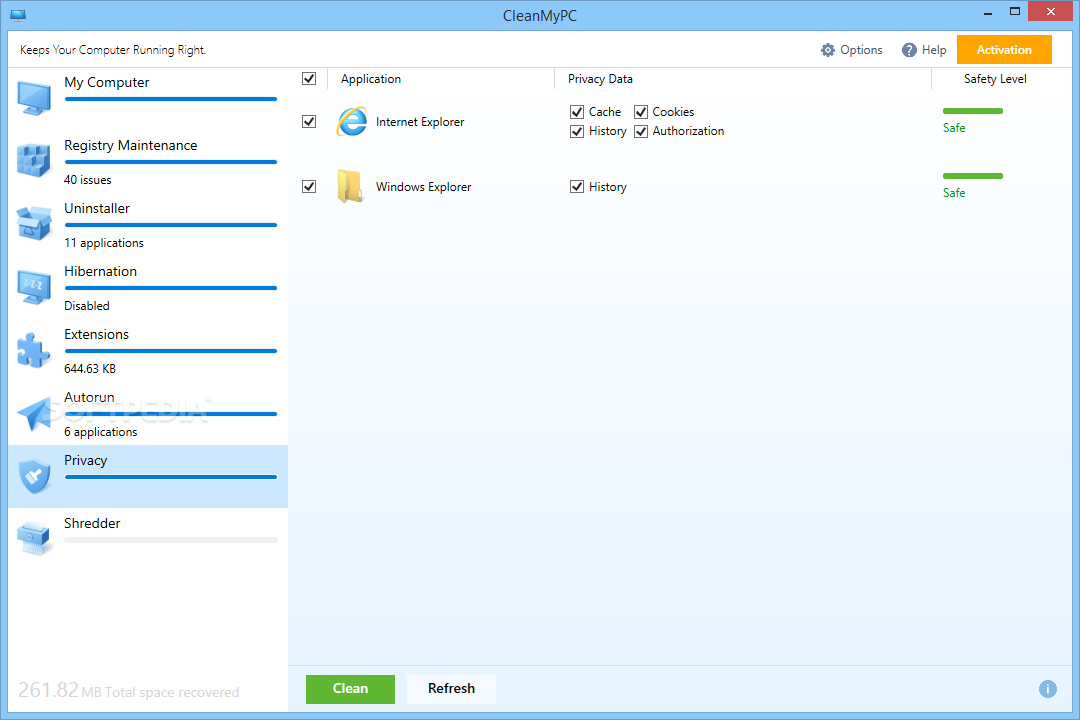This screenshot has height=720, width=1080.
Task: Click the Help question mark icon
Action: 909,50
